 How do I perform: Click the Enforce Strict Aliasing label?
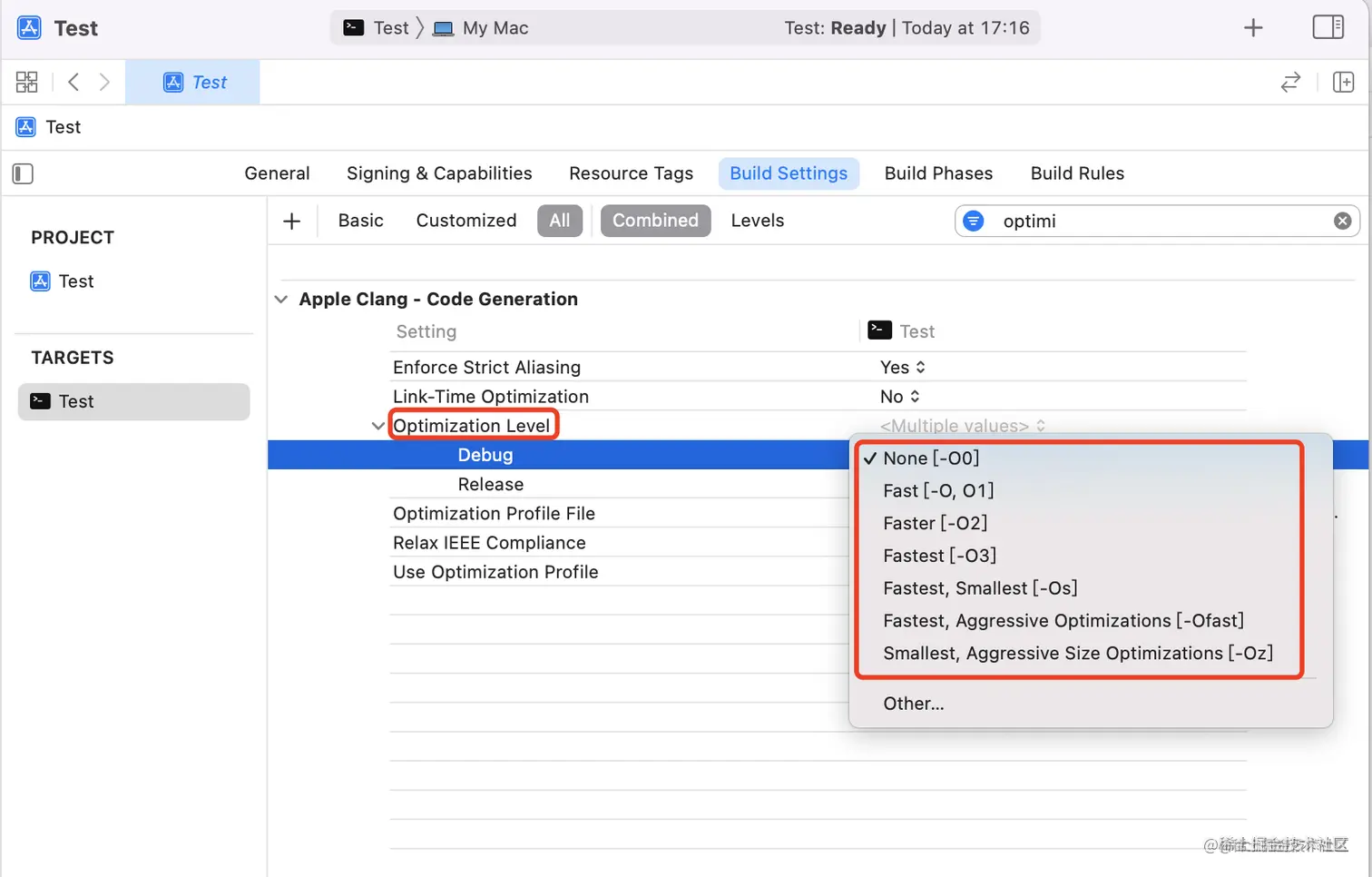point(486,368)
